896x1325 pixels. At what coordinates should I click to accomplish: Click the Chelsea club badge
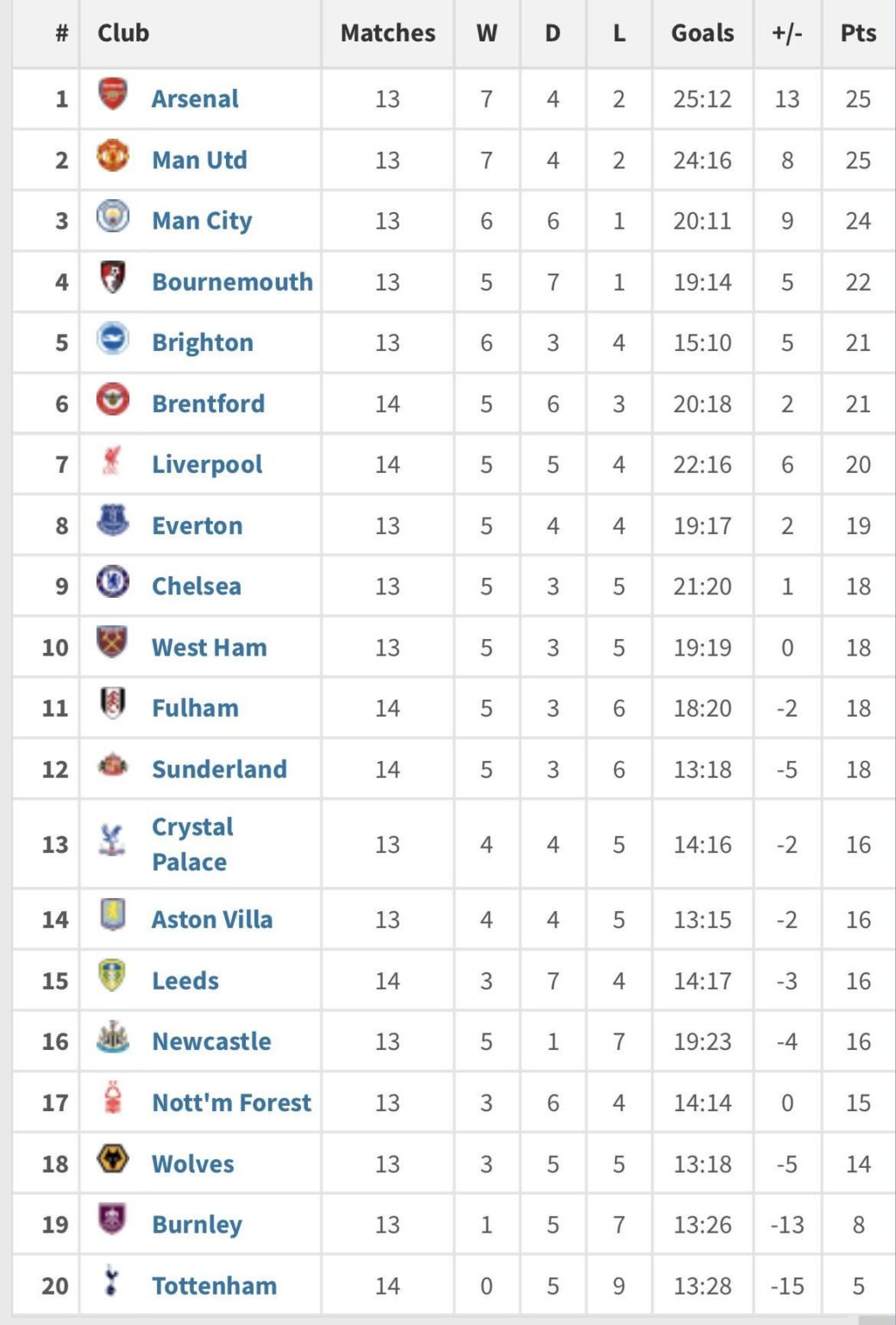click(x=114, y=586)
